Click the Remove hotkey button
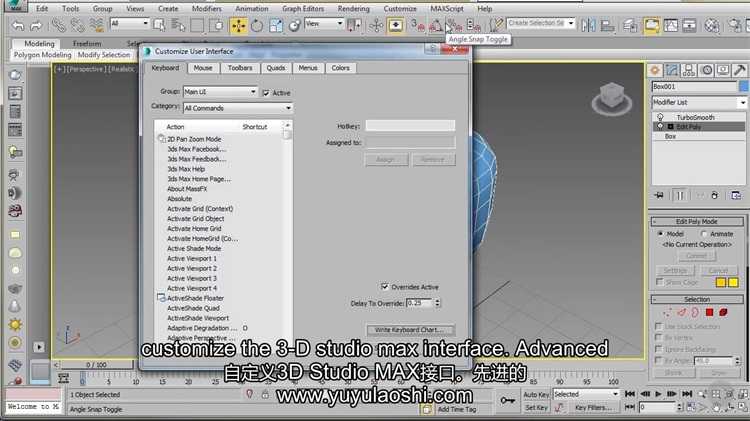This screenshot has height=421, width=750. pyautogui.click(x=433, y=159)
